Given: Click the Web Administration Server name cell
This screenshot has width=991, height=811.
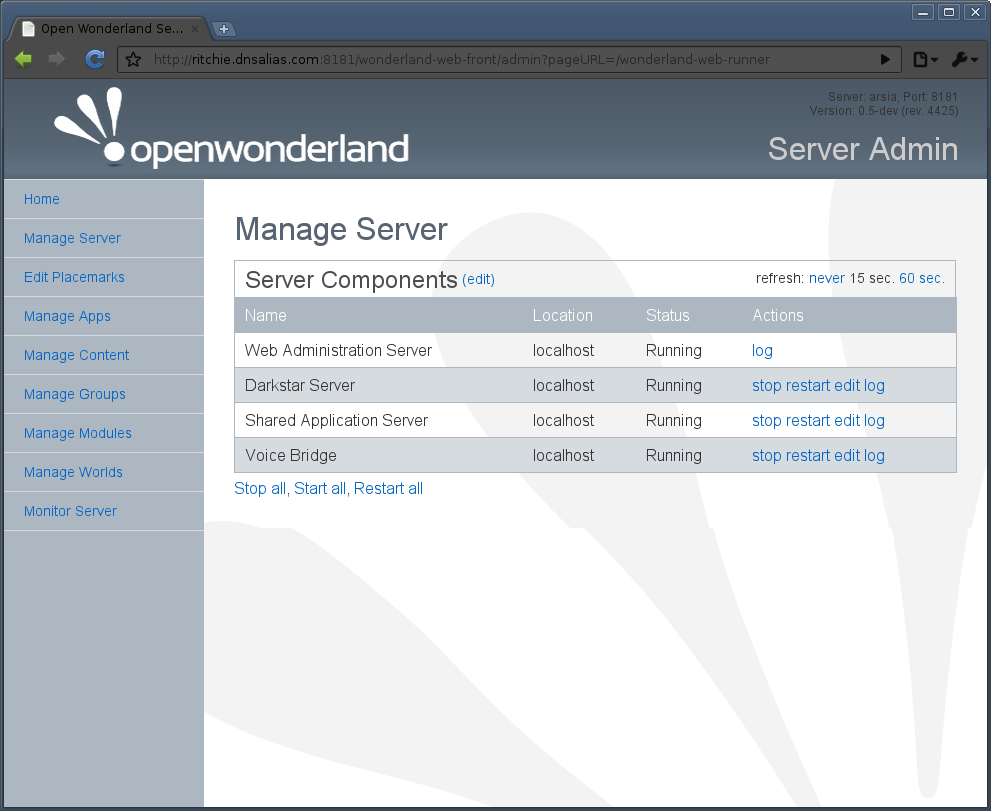Looking at the screenshot, I should 338,351.
